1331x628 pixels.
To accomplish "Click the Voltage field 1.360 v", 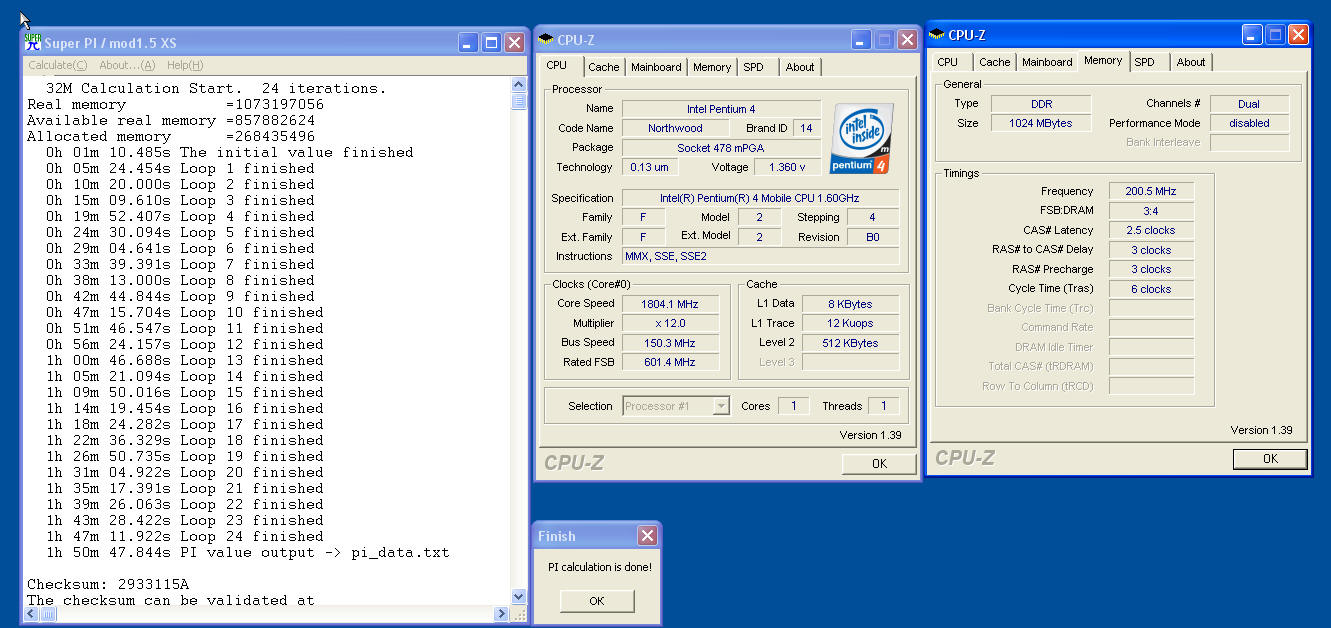I will [788, 167].
